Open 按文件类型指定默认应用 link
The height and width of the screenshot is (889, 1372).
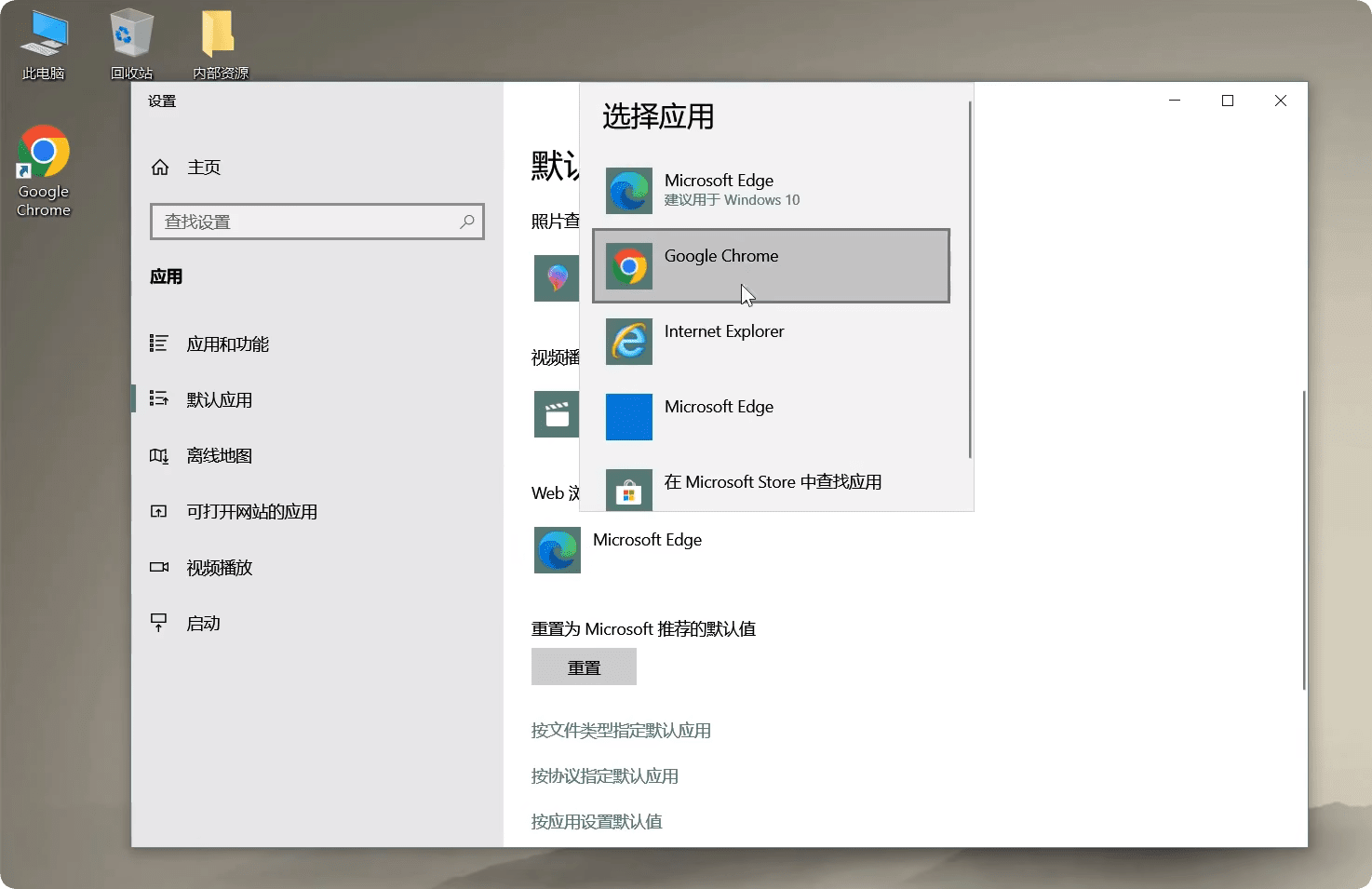click(621, 731)
